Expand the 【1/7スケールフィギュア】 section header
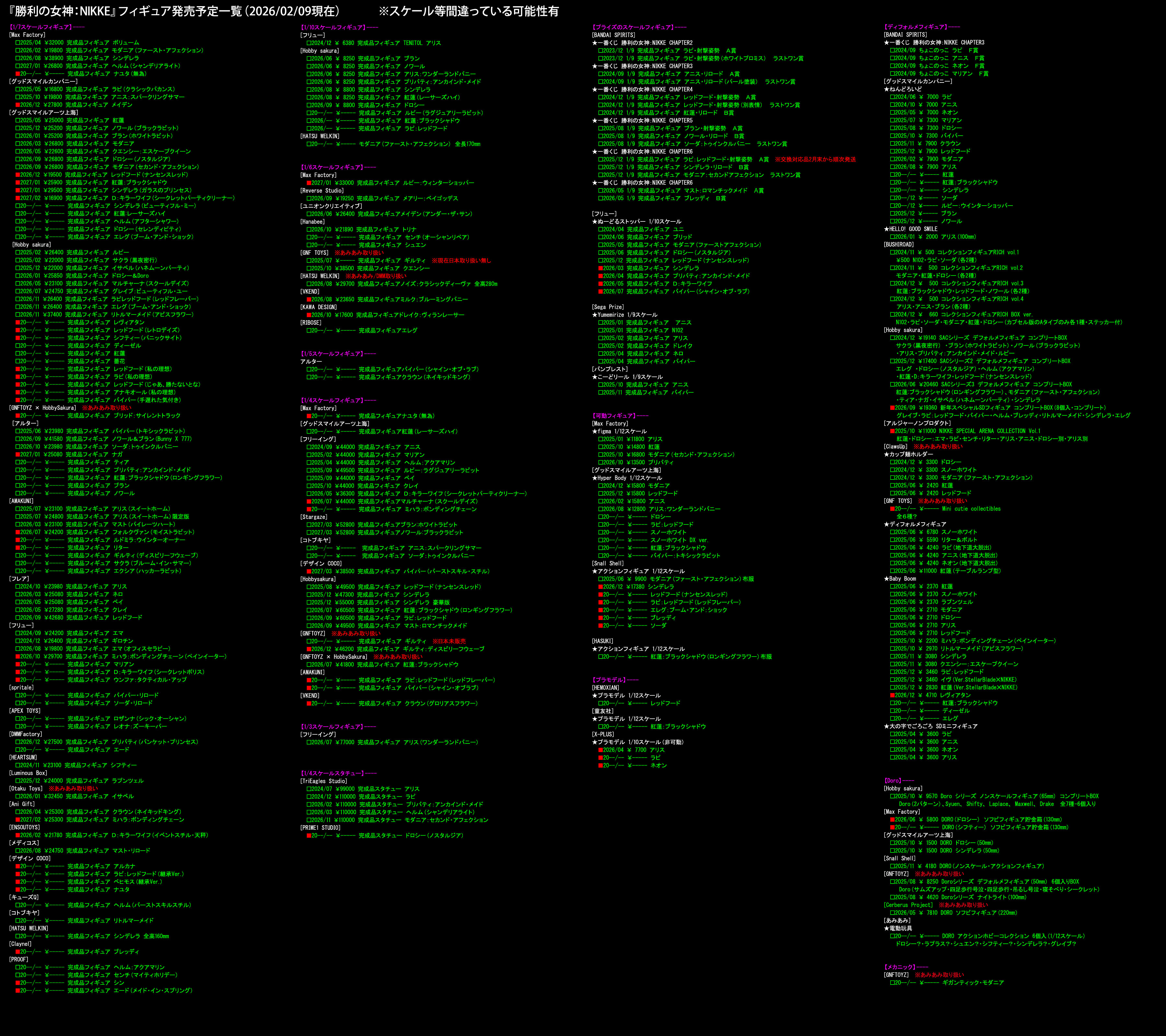1166x1036 pixels. (41, 28)
